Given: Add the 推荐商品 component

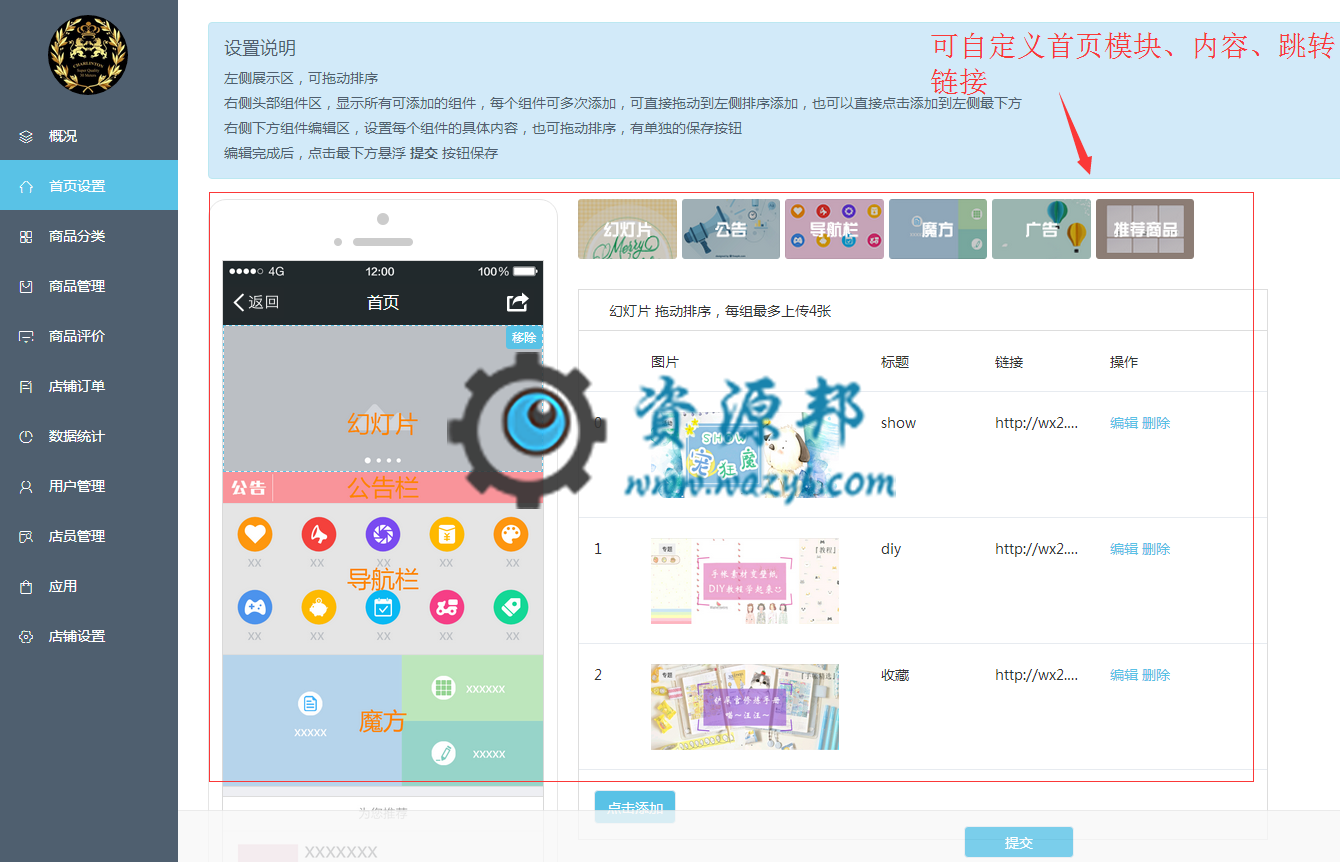Looking at the screenshot, I should pos(1145,229).
